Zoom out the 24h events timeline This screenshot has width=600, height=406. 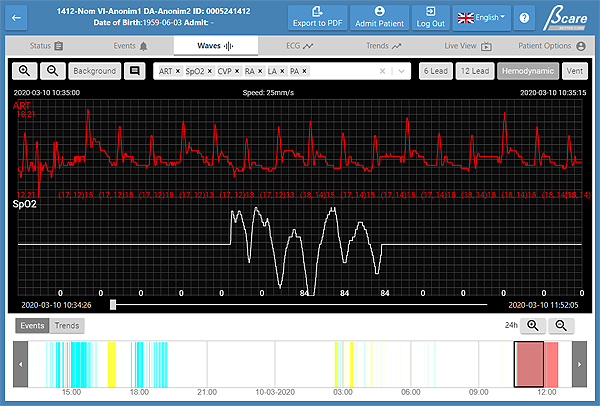coord(561,326)
